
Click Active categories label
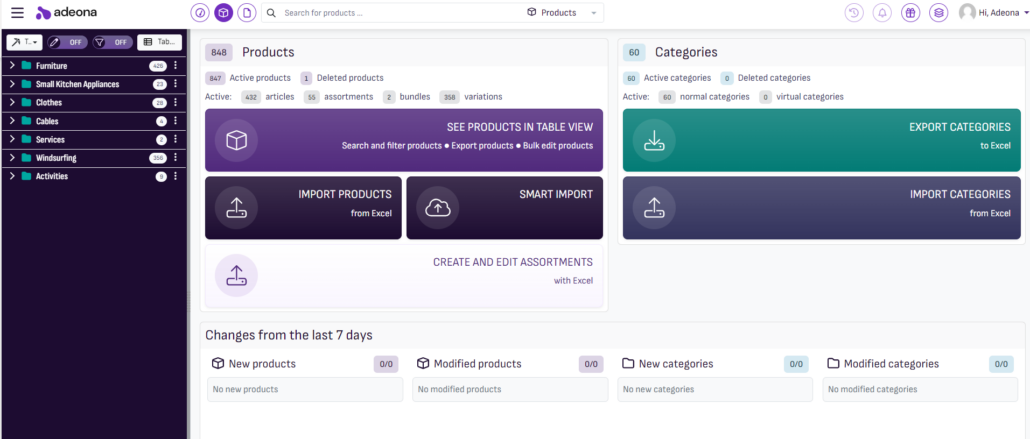pos(677,78)
